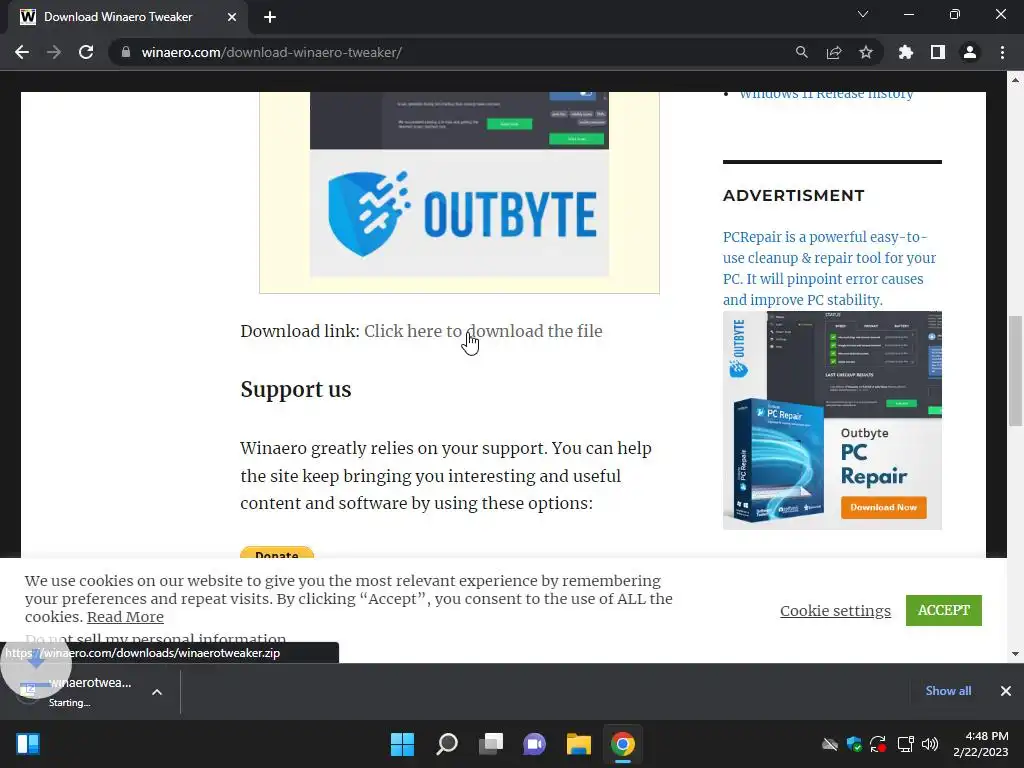
Task: Share this page via address bar icon
Action: (x=834, y=52)
